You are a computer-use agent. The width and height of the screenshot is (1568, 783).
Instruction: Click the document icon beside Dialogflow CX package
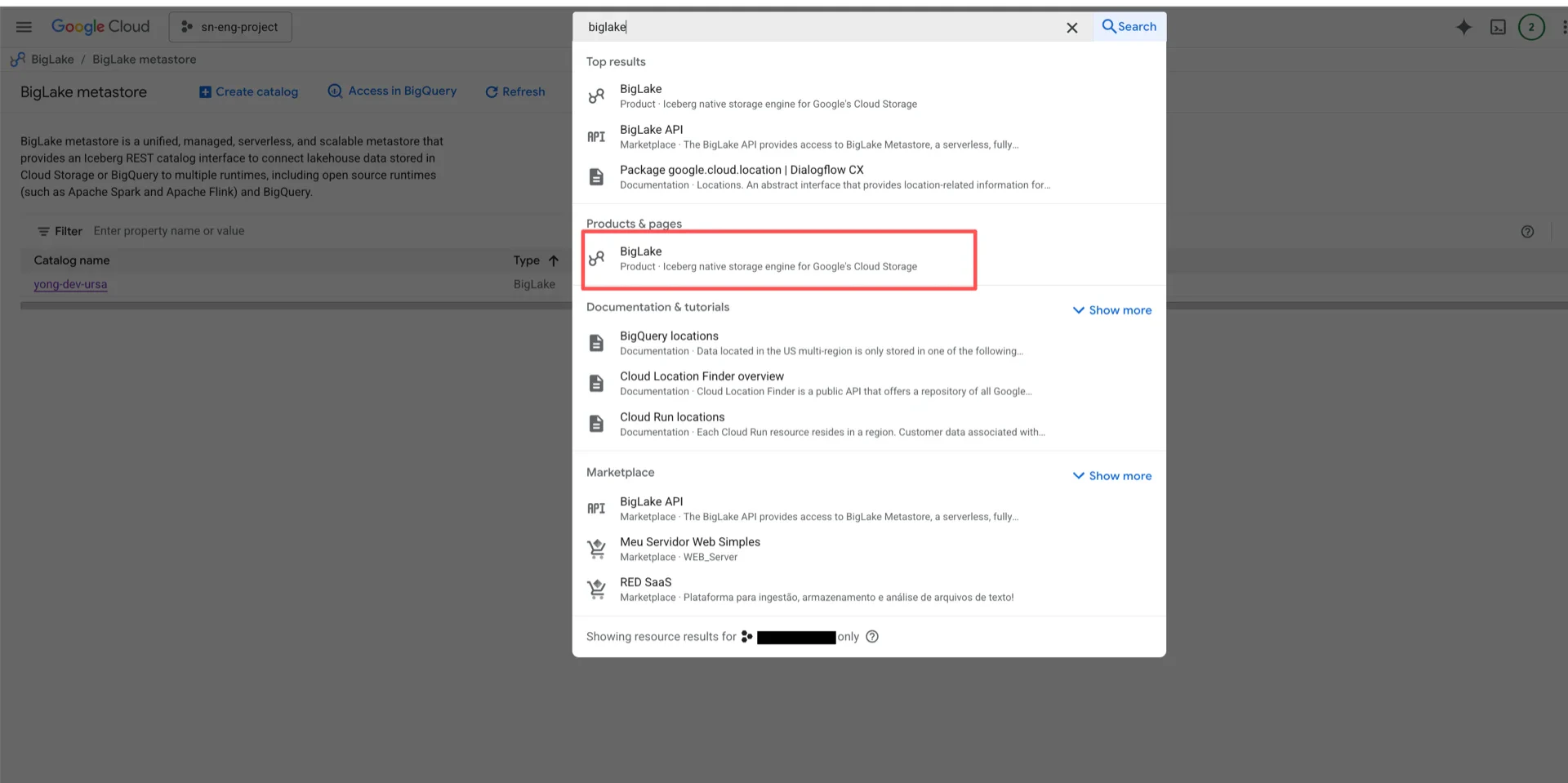pyautogui.click(x=596, y=177)
